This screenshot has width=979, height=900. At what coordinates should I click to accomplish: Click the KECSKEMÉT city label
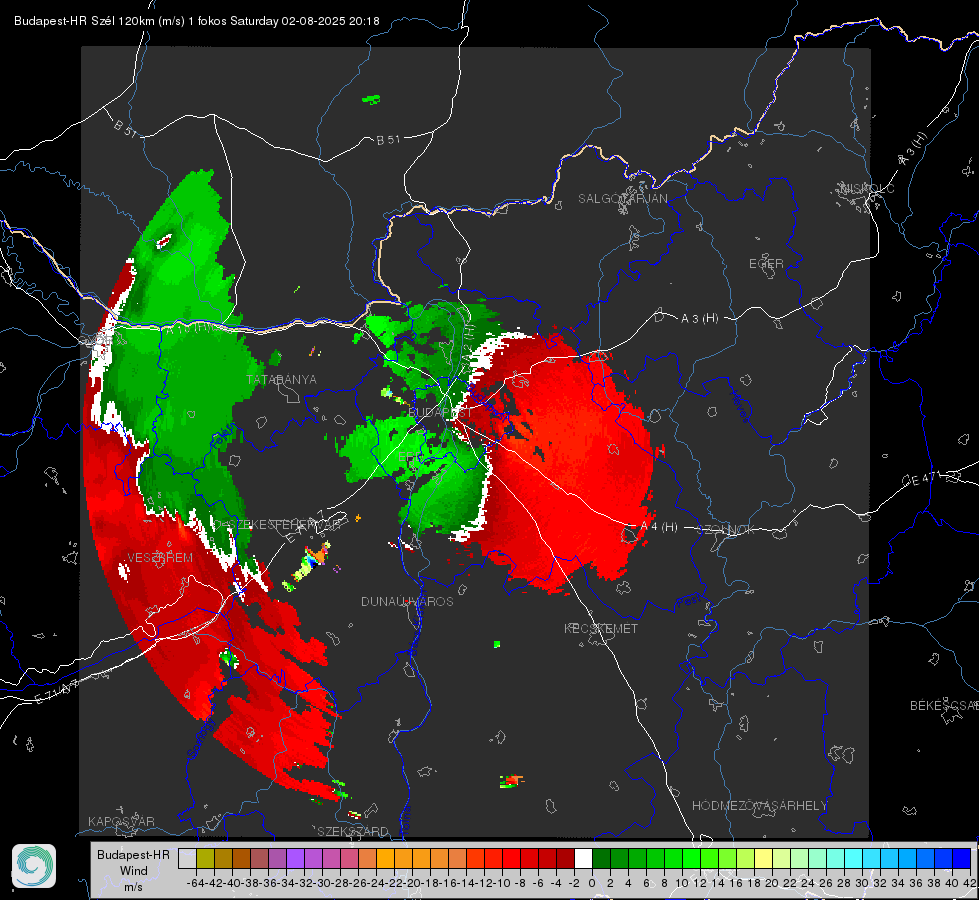601,628
